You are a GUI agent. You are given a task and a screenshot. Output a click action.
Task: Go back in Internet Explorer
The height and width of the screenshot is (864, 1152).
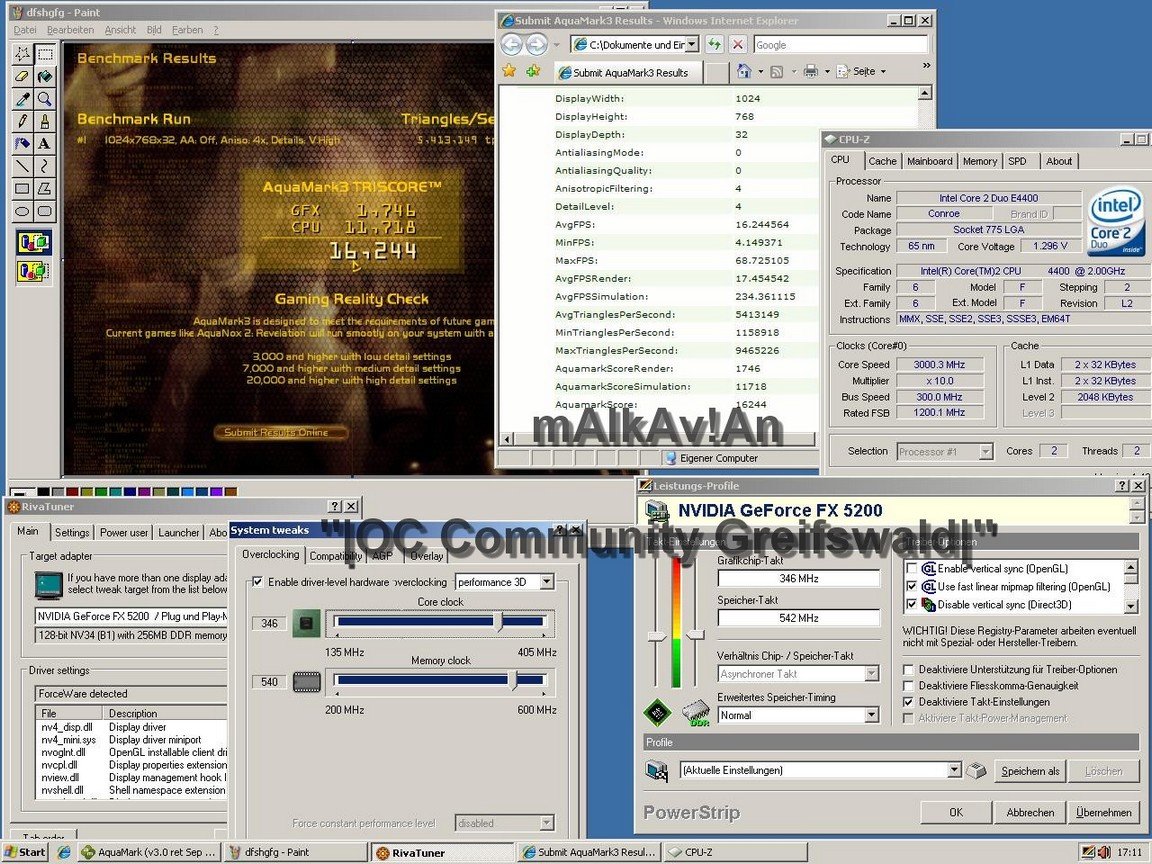click(512, 45)
